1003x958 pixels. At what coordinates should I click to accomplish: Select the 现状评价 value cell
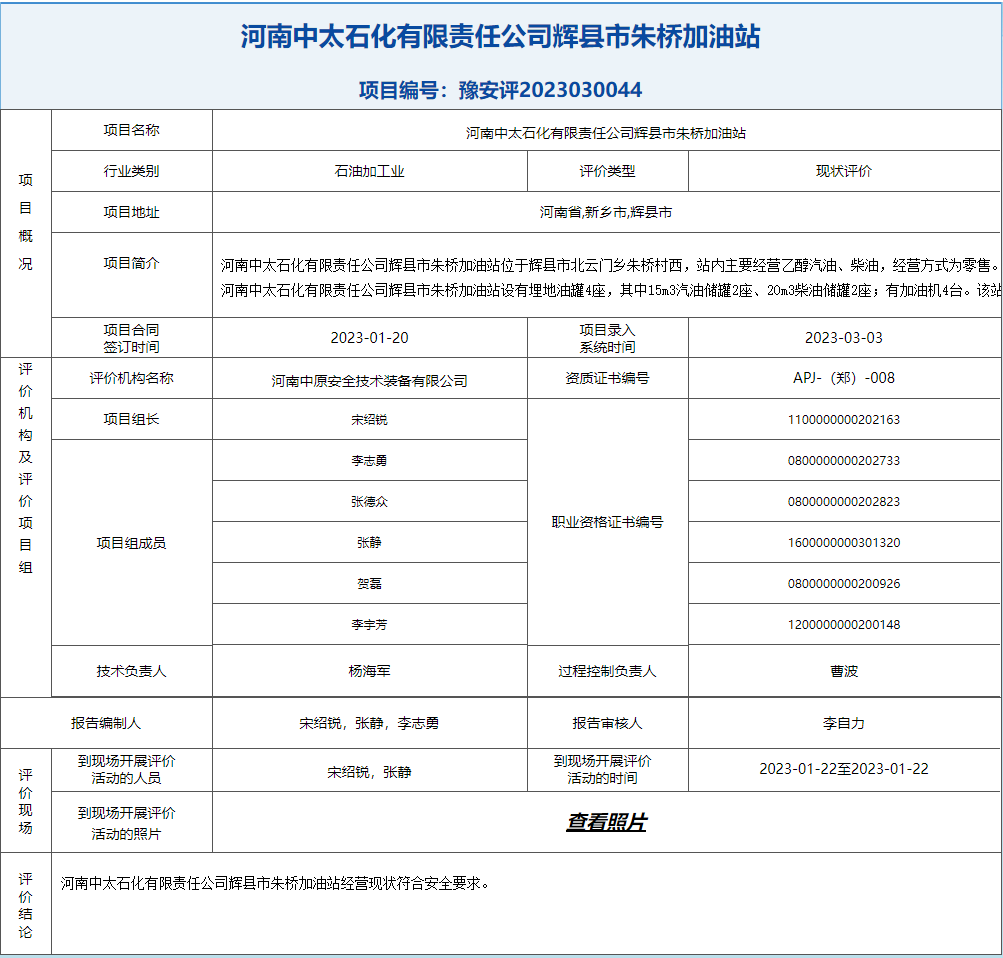coord(844,171)
